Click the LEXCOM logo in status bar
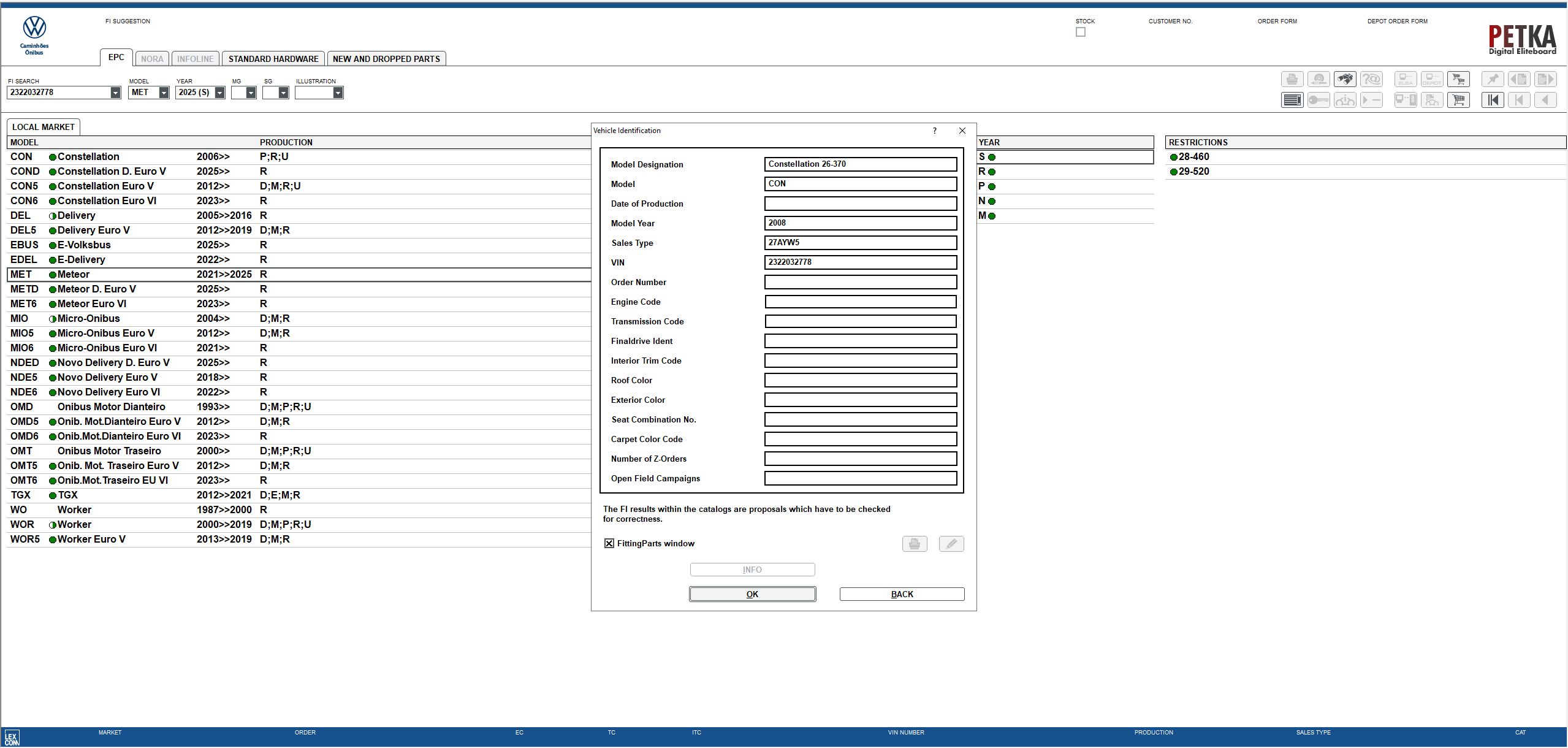The height and width of the screenshot is (748, 1568). click(x=12, y=738)
